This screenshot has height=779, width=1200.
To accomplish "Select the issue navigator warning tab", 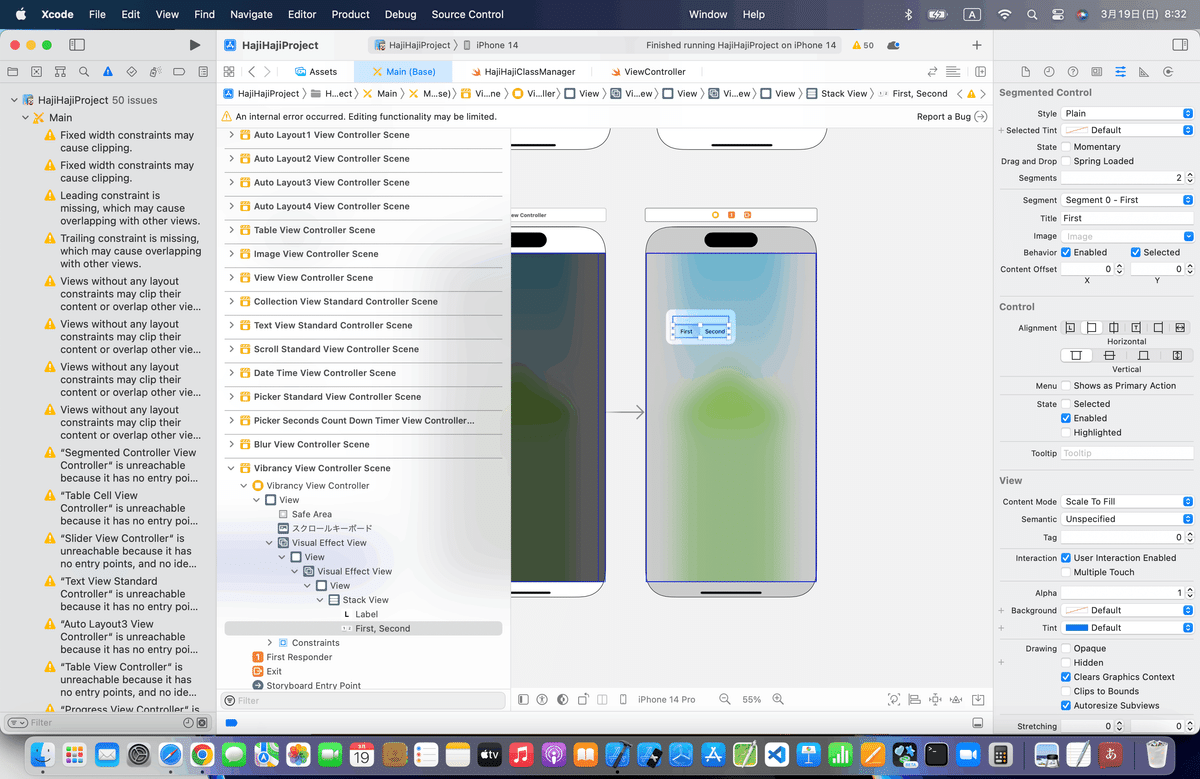I will coord(108,72).
